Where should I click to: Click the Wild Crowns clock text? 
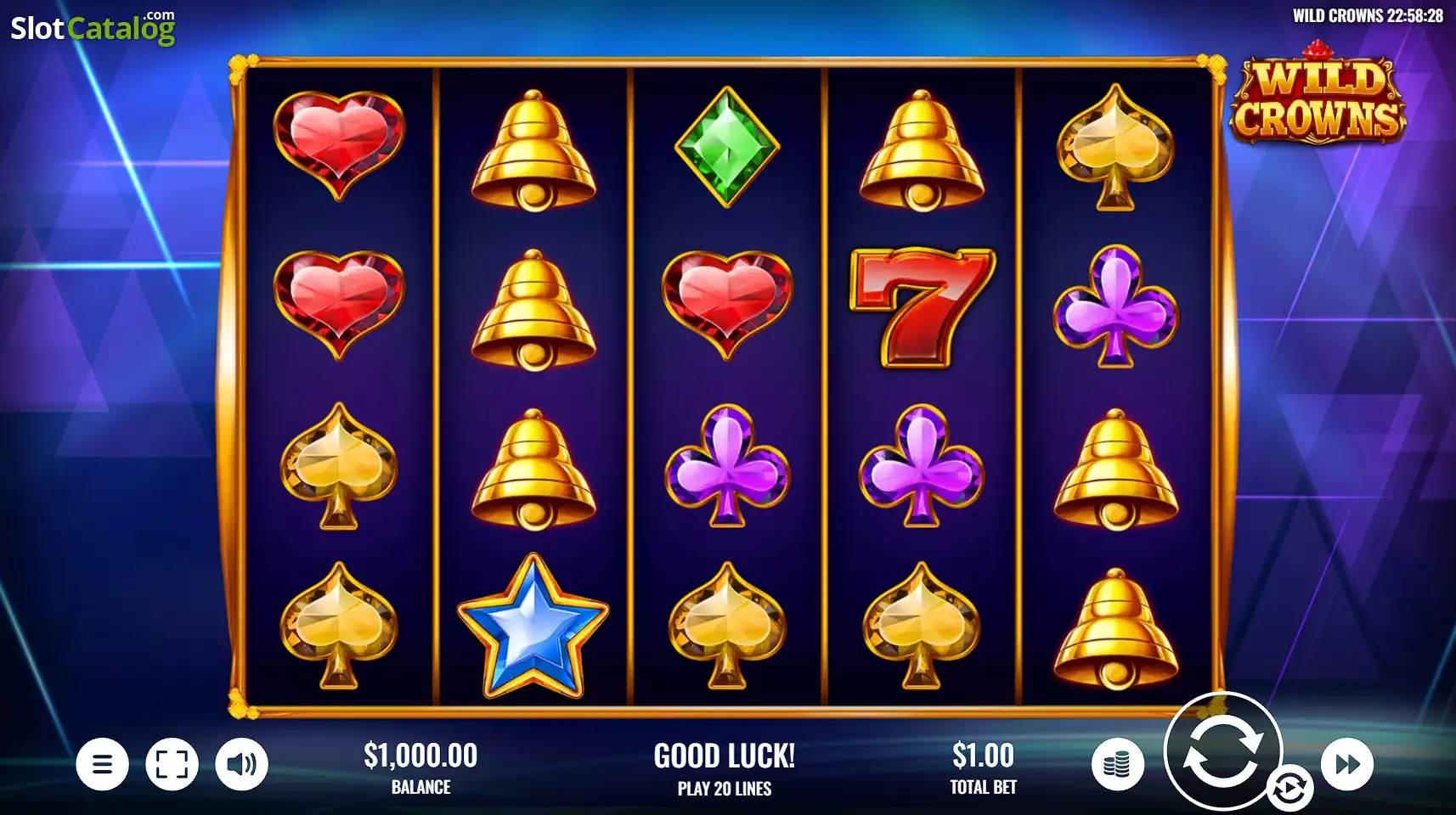[x=1368, y=16]
